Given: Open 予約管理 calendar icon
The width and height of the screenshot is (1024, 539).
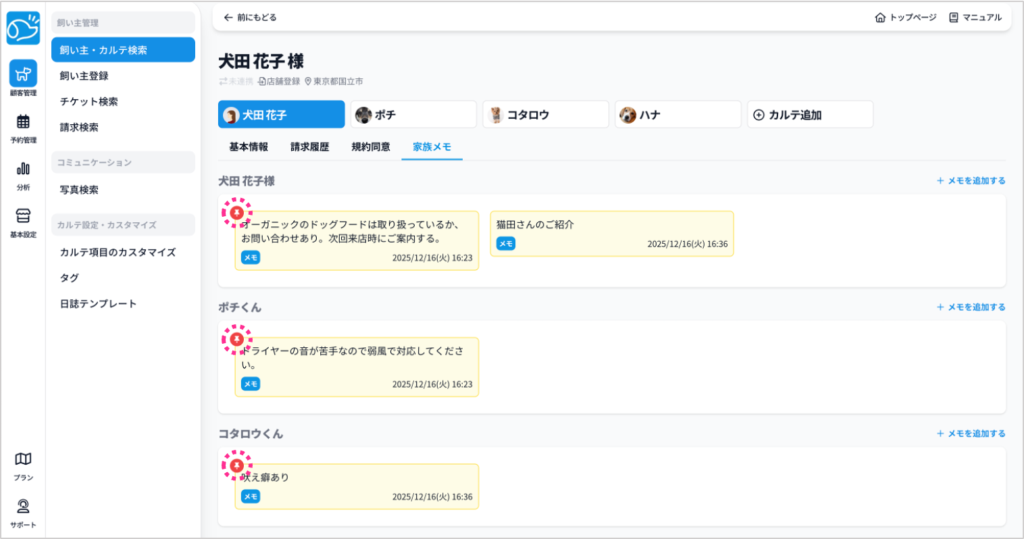Looking at the screenshot, I should point(22,124).
